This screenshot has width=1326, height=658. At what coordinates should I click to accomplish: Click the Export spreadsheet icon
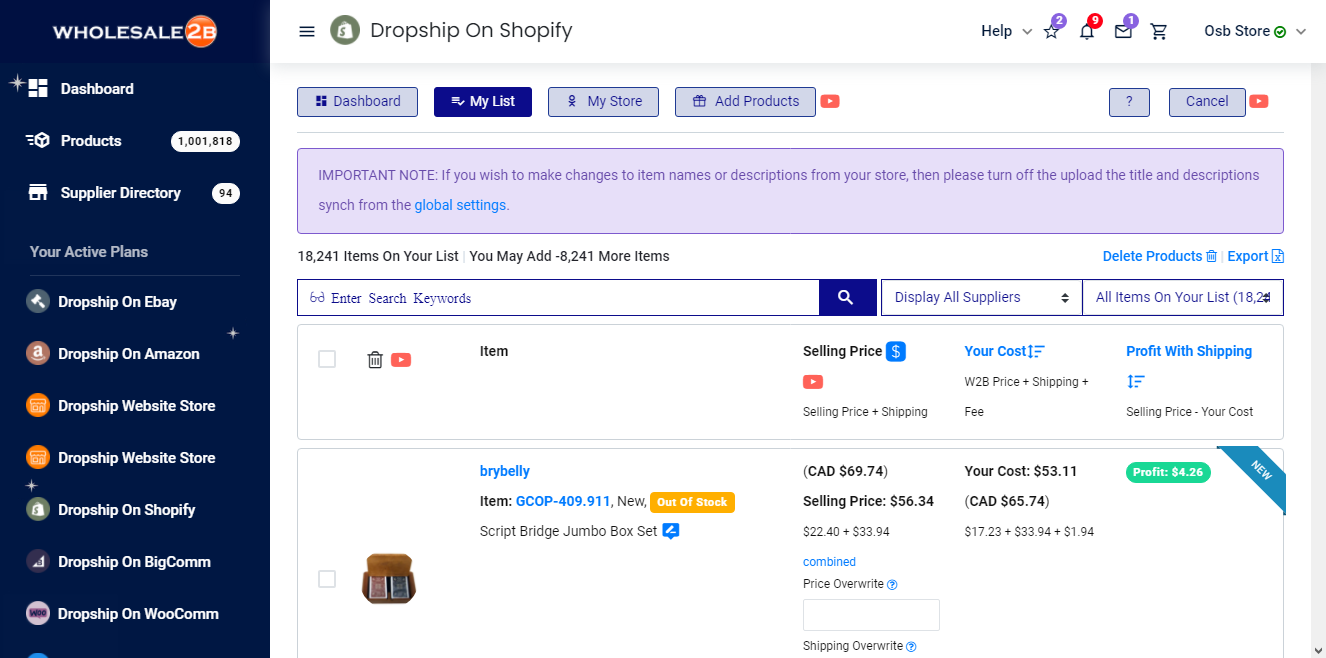pos(1278,256)
